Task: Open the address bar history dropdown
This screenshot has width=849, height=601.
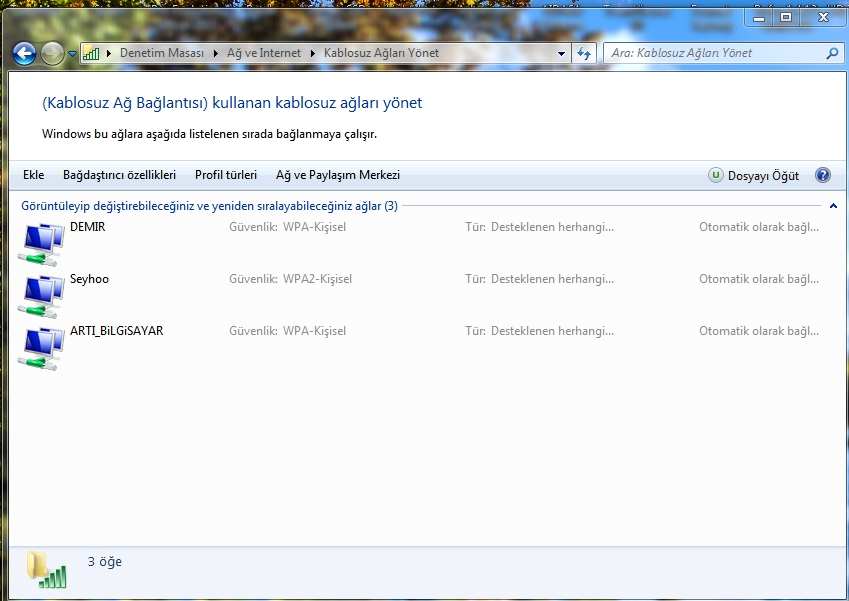Action: [561, 54]
